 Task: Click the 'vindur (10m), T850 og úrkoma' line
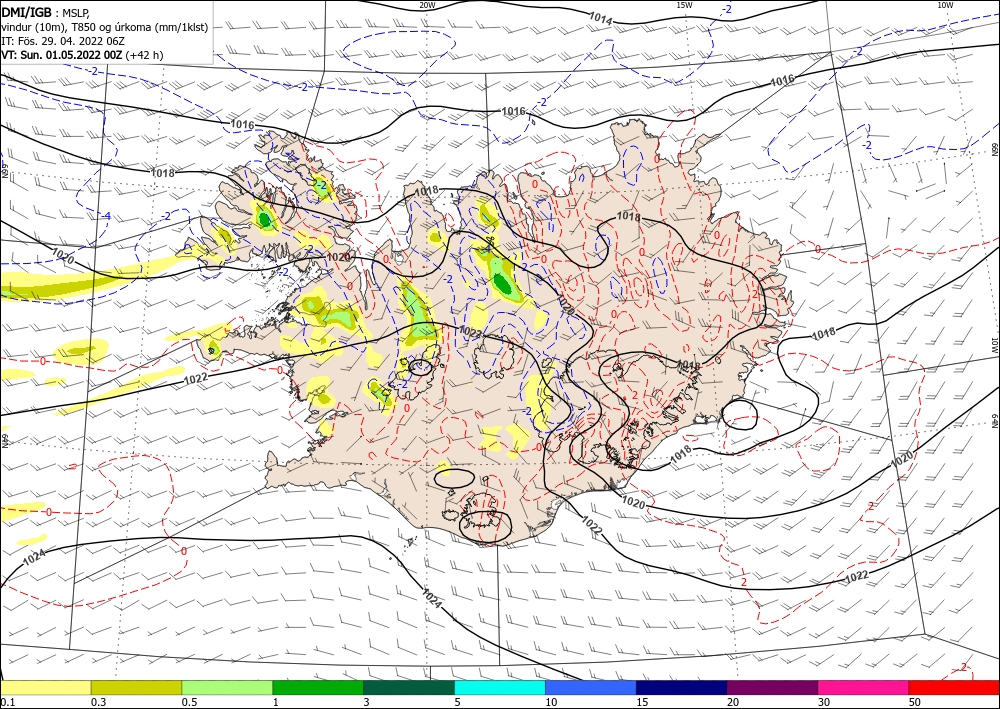point(104,27)
